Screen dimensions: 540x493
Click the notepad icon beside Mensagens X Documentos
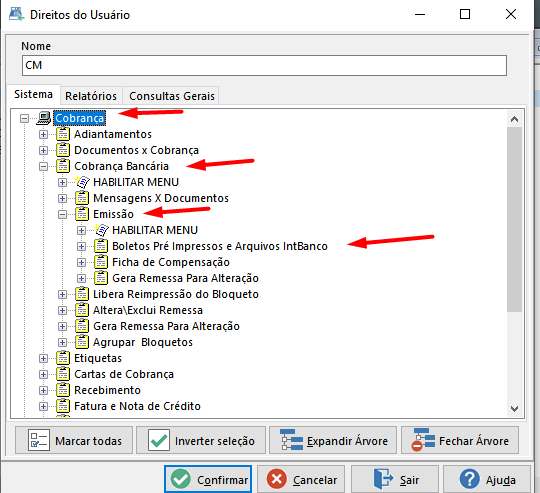tap(82, 198)
